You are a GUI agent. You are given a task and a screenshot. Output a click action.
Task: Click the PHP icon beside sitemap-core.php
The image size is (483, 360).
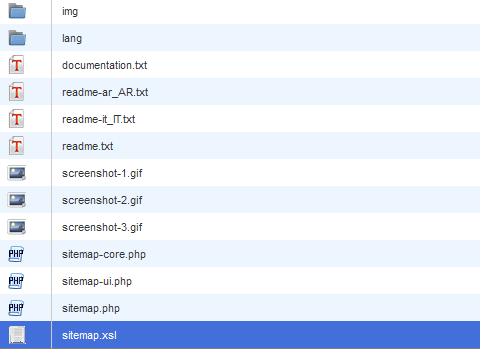pyautogui.click(x=16, y=254)
